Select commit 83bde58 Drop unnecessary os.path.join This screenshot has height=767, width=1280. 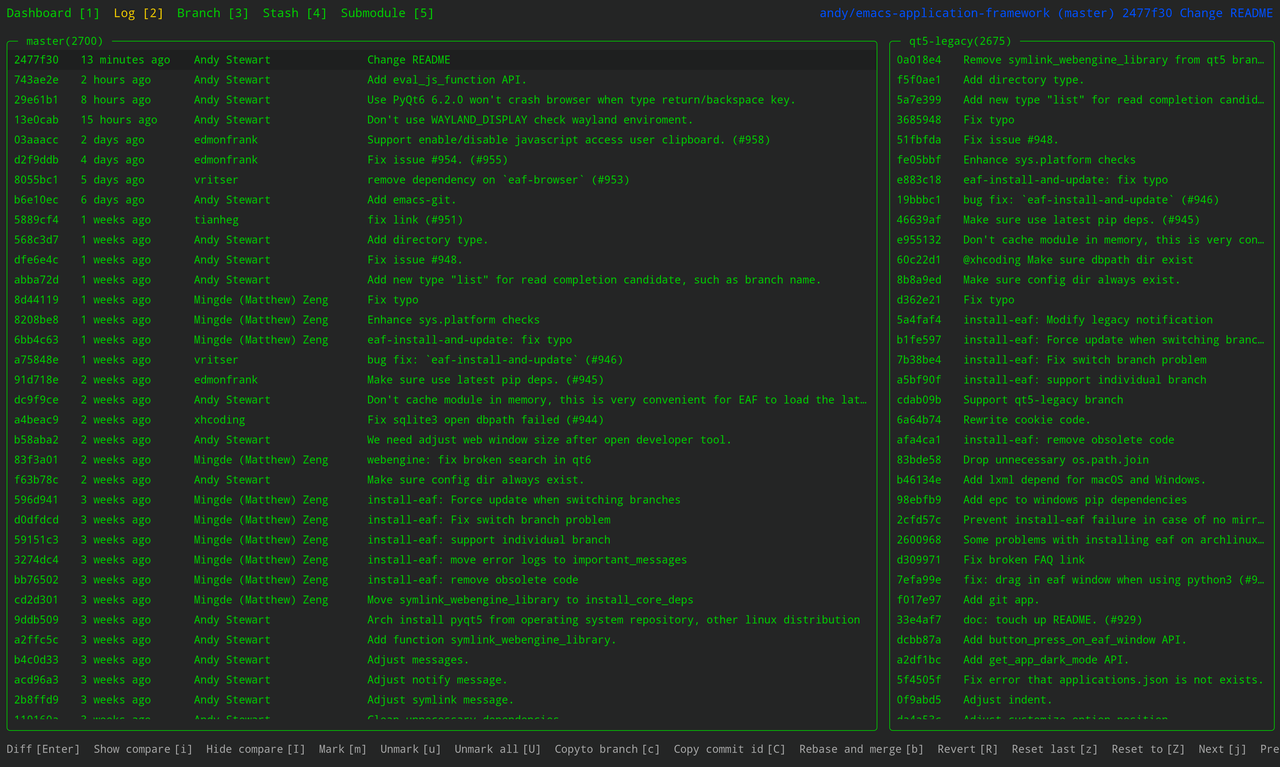tap(1081, 460)
